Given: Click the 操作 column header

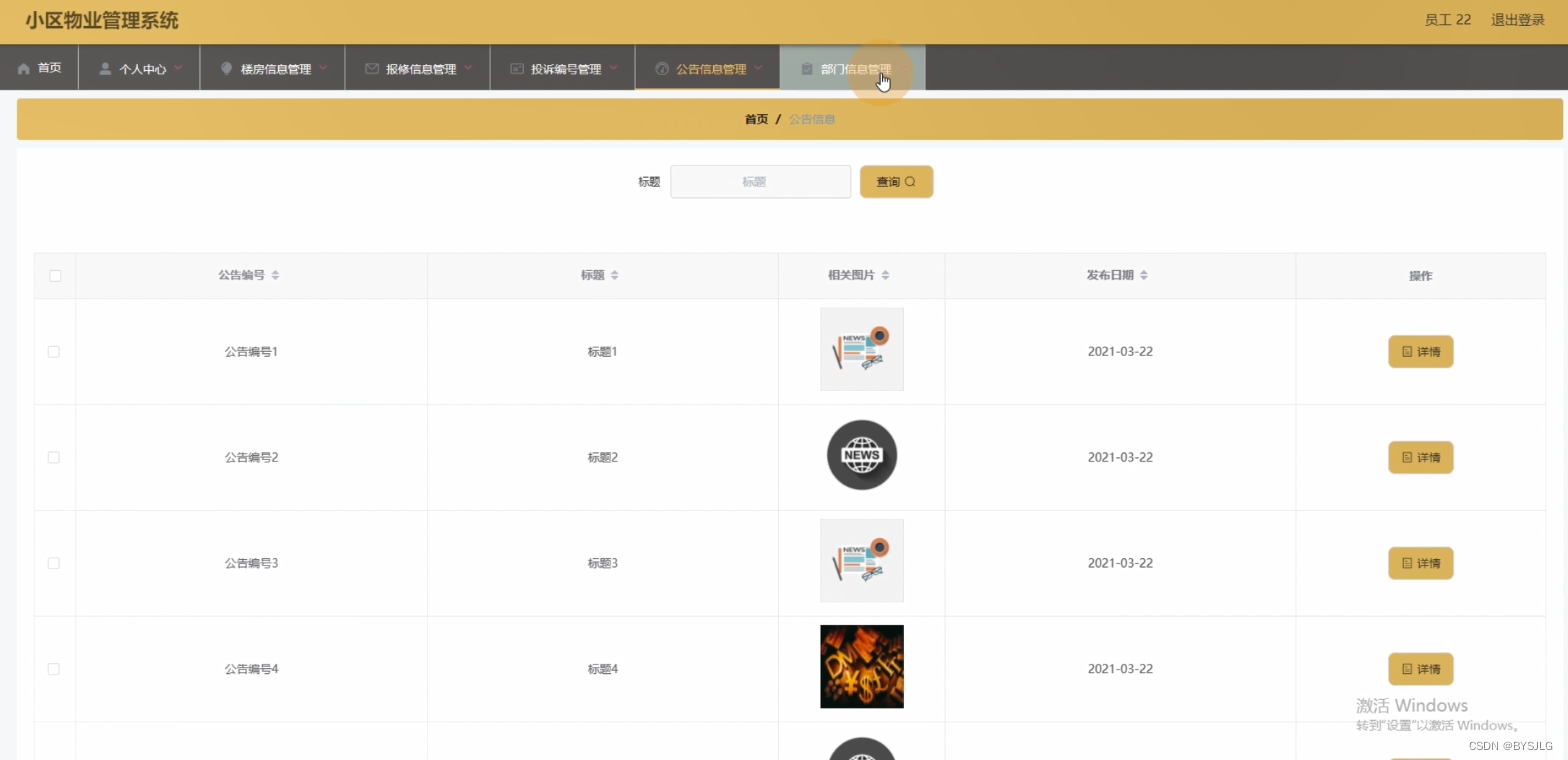Looking at the screenshot, I should (x=1420, y=276).
